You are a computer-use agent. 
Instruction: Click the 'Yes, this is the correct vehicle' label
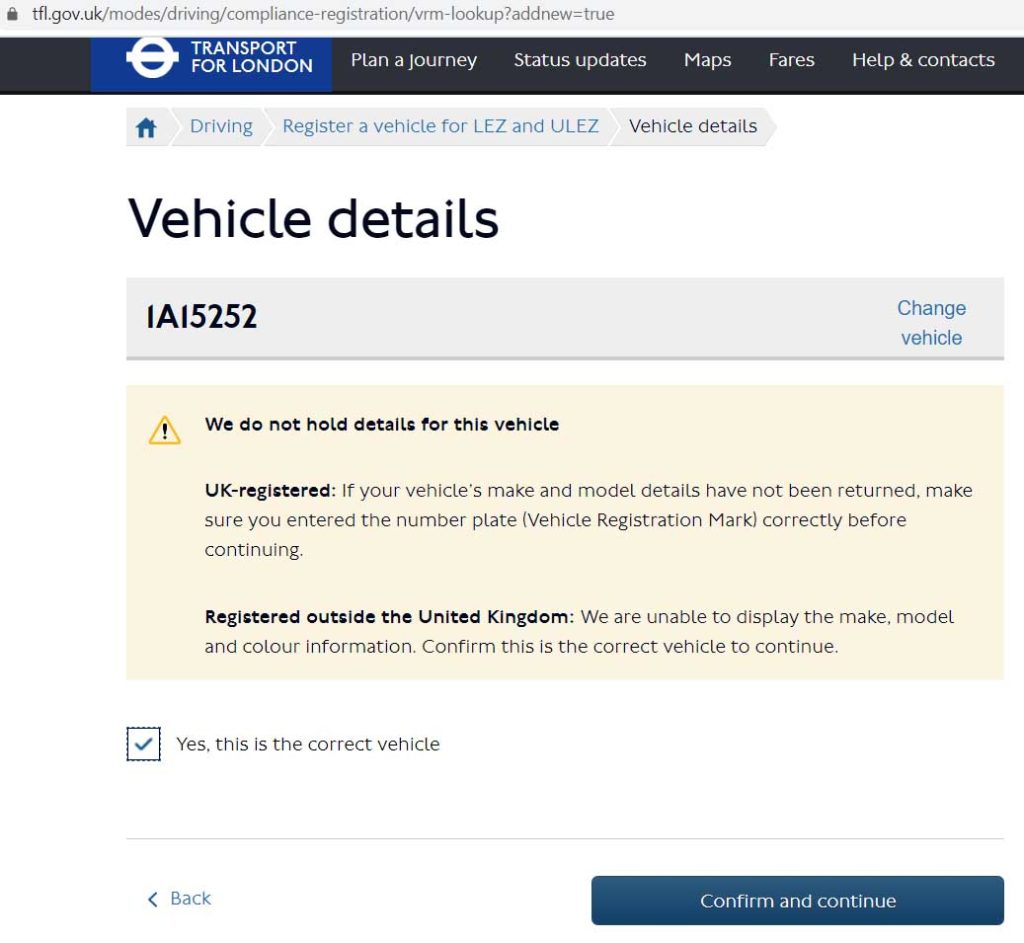point(308,744)
